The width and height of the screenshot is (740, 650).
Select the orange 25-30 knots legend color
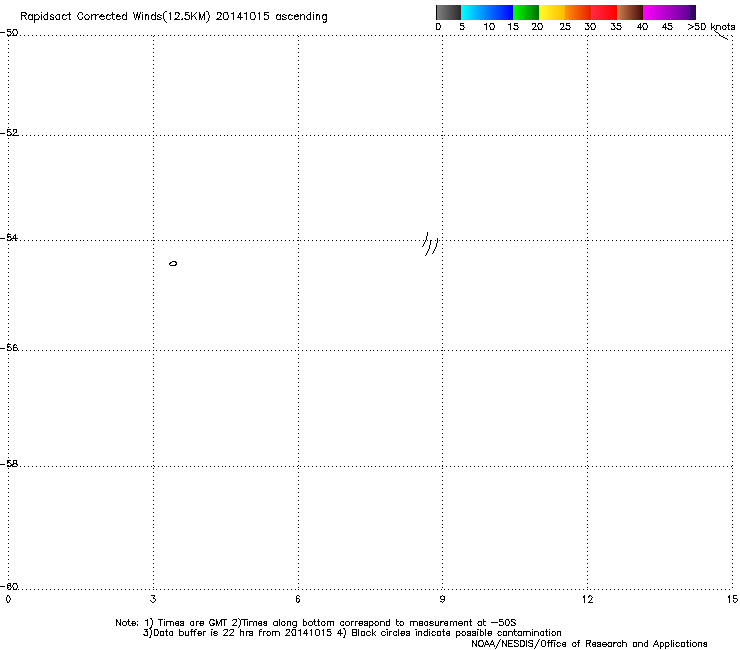[x=578, y=12]
